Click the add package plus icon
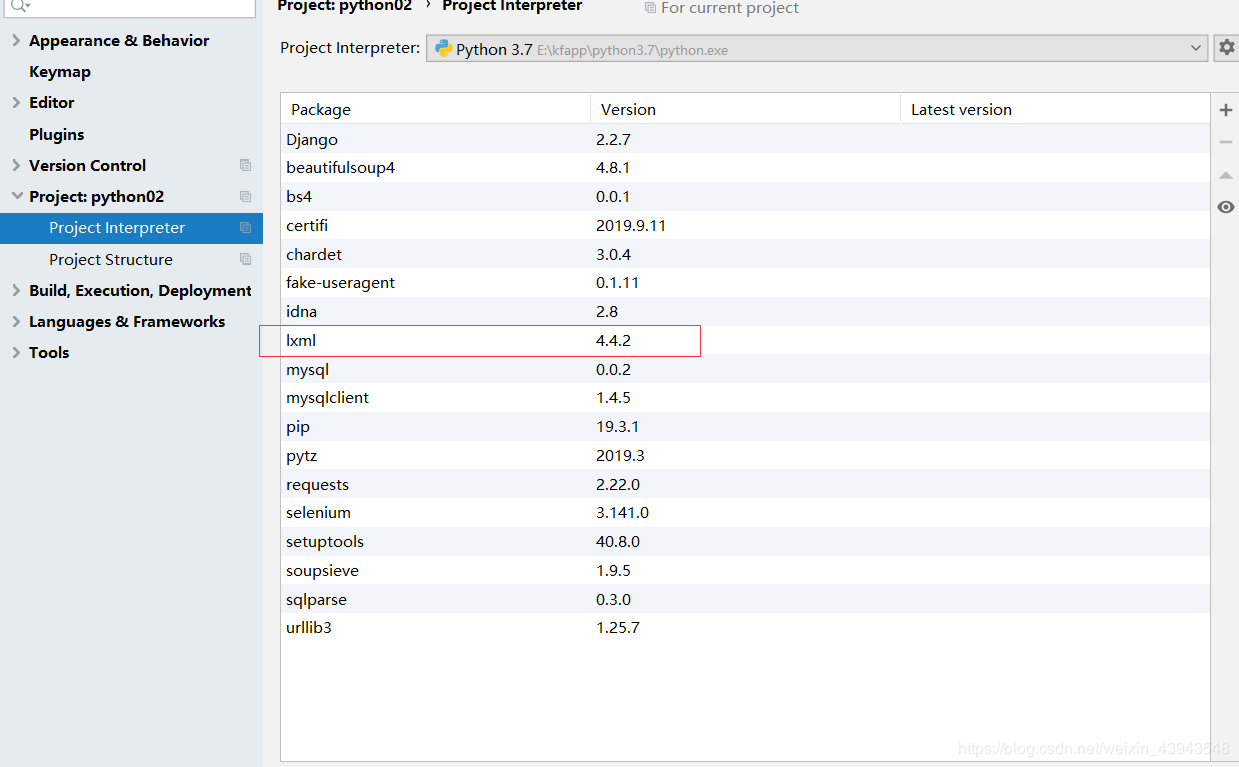Viewport: 1239px width, 767px height. point(1226,110)
